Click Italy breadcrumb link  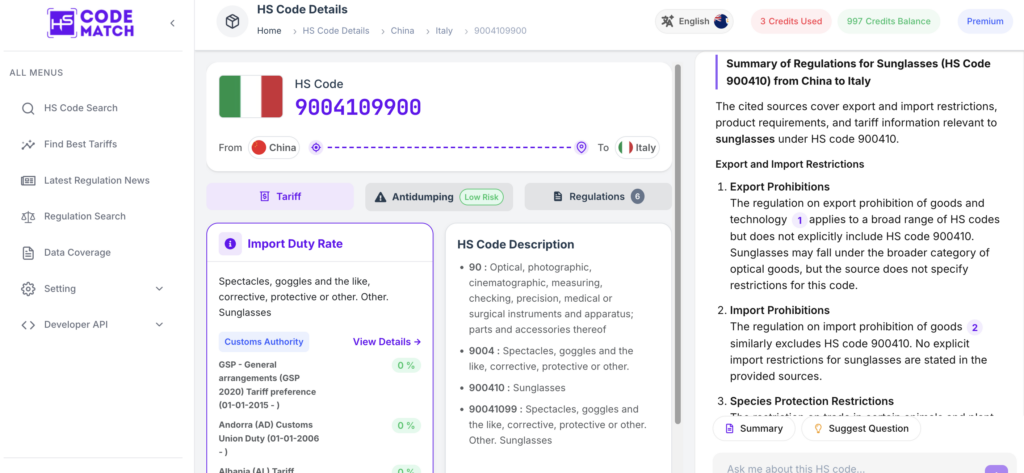(x=444, y=31)
